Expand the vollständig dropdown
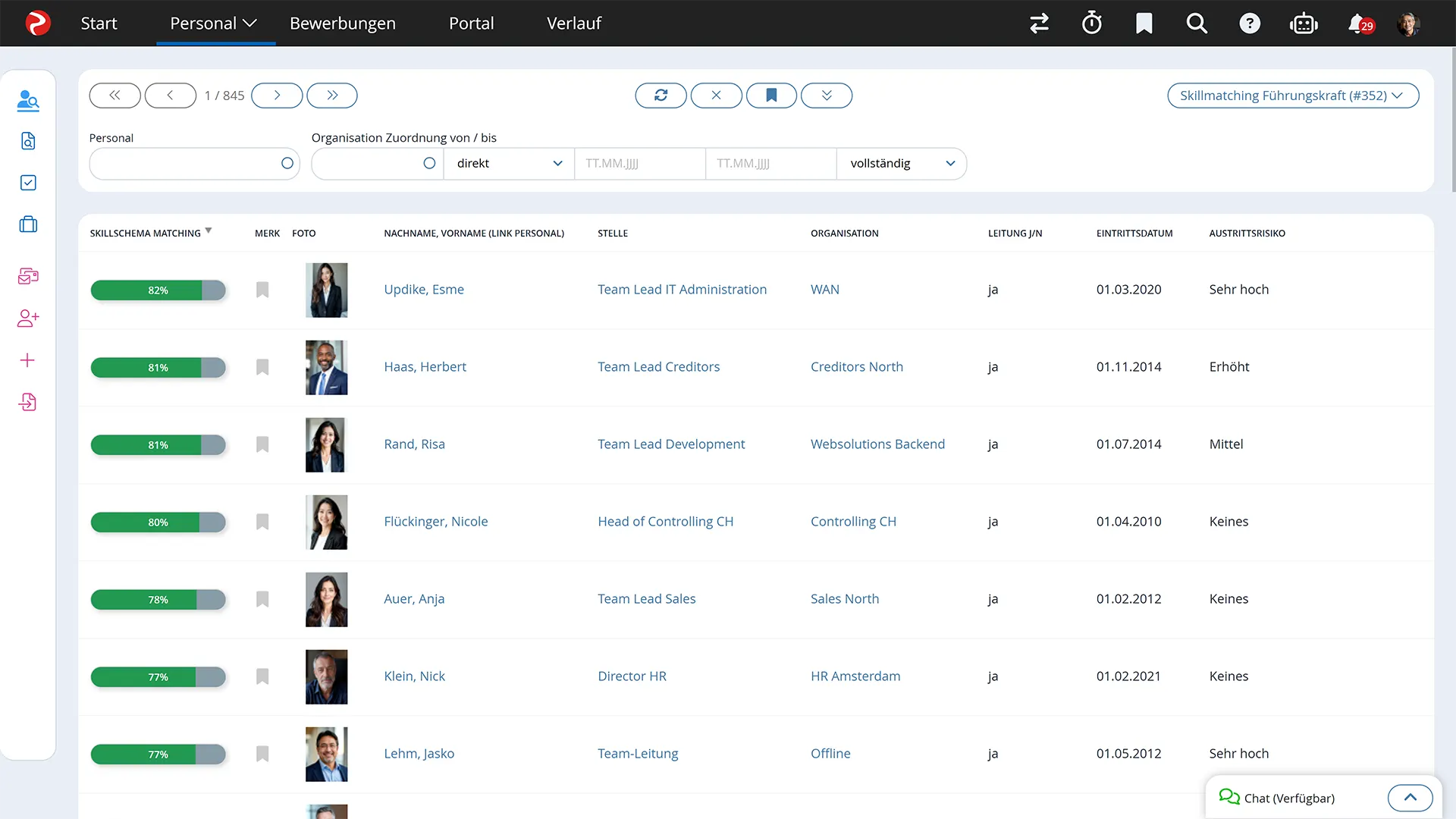 (901, 163)
